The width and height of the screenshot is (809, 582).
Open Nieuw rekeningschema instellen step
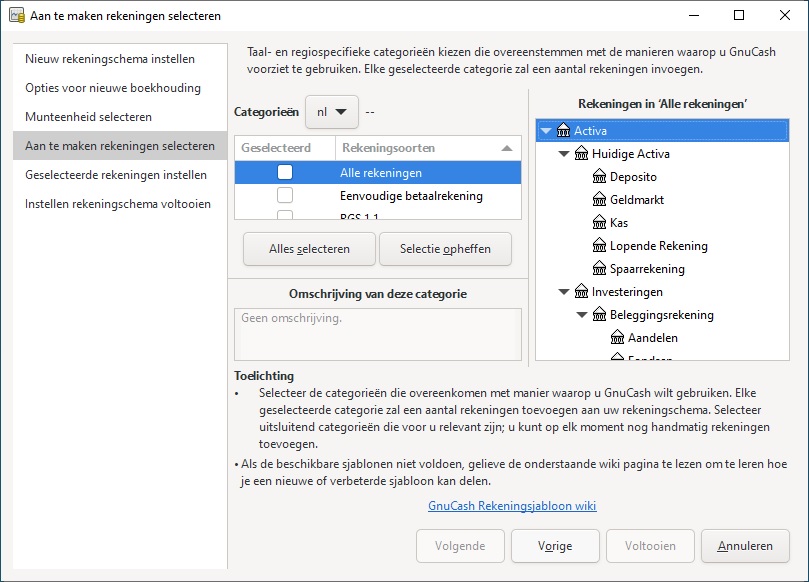[110, 59]
